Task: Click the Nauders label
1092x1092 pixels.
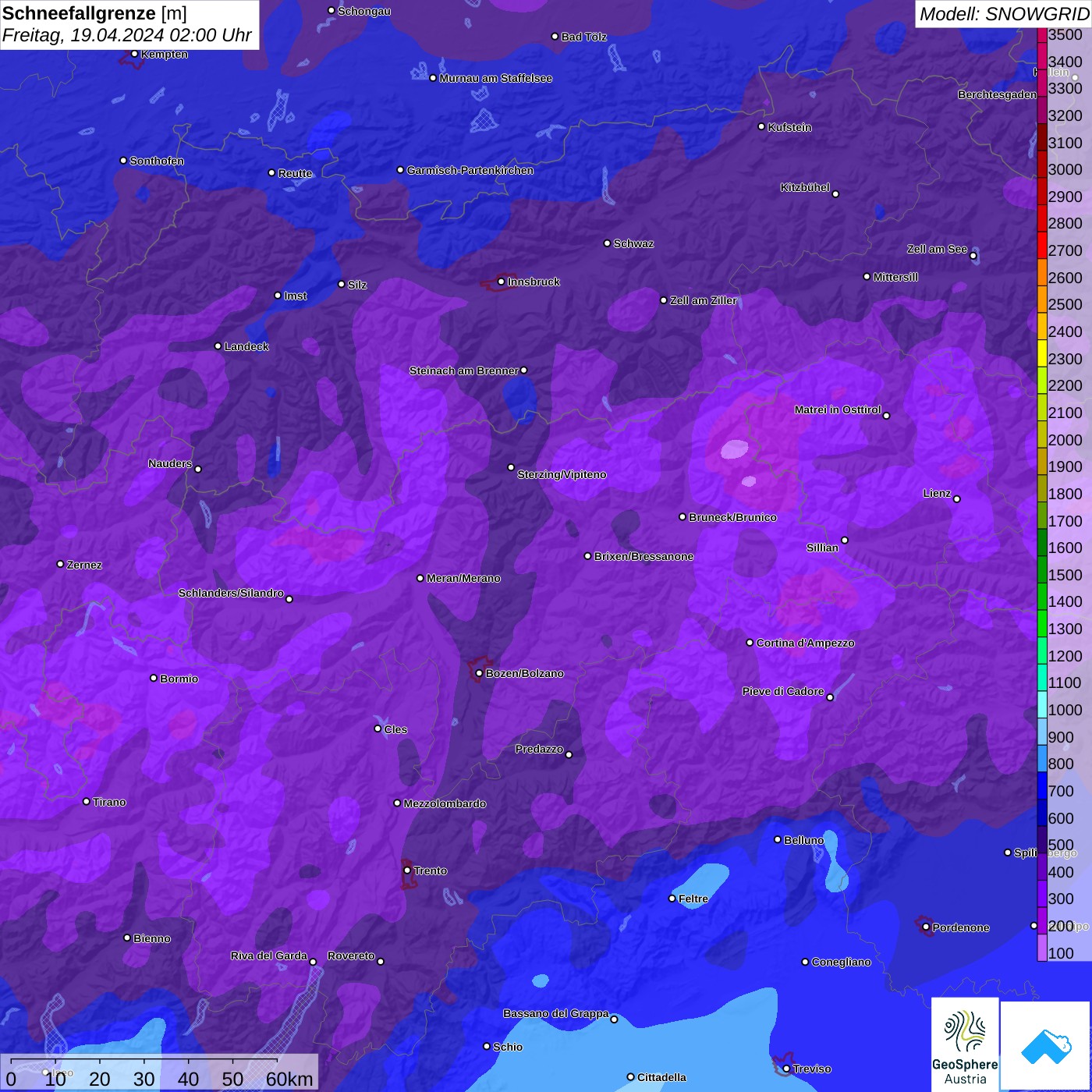Action: (170, 463)
